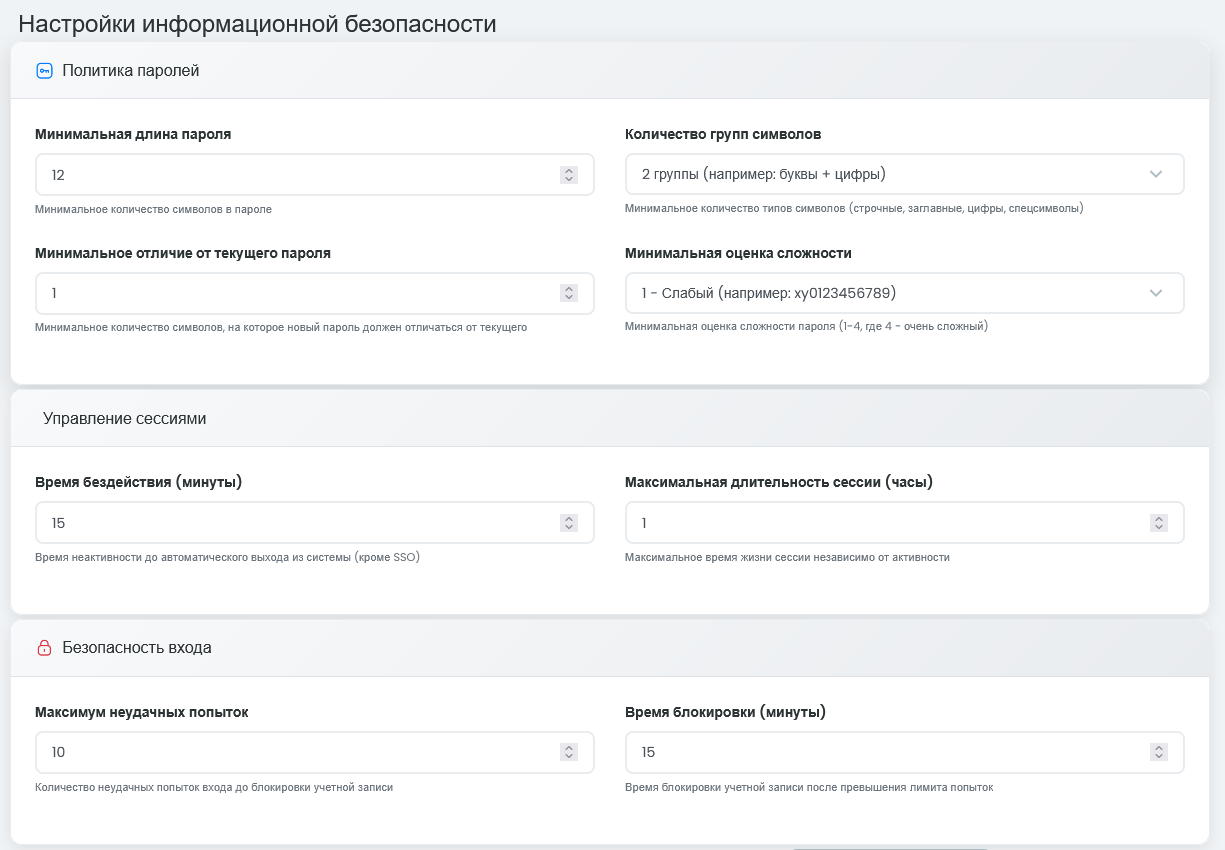Image resolution: width=1225 pixels, height=850 pixels.
Task: Click the Максимальная длительность сессии input field
Action: pyautogui.click(x=904, y=523)
